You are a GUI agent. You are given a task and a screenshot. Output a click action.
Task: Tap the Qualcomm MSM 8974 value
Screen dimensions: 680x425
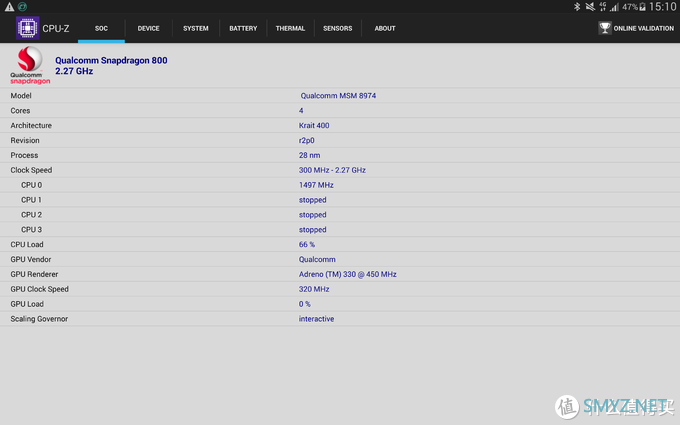click(338, 95)
